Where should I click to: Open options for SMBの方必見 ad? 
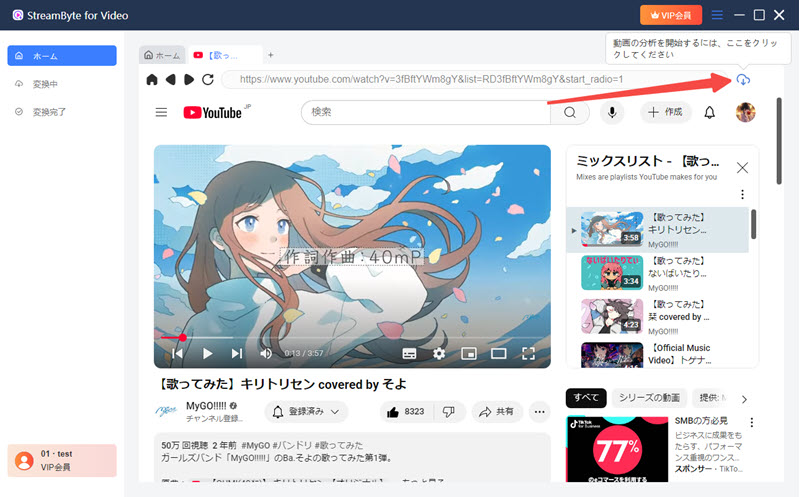coord(752,423)
